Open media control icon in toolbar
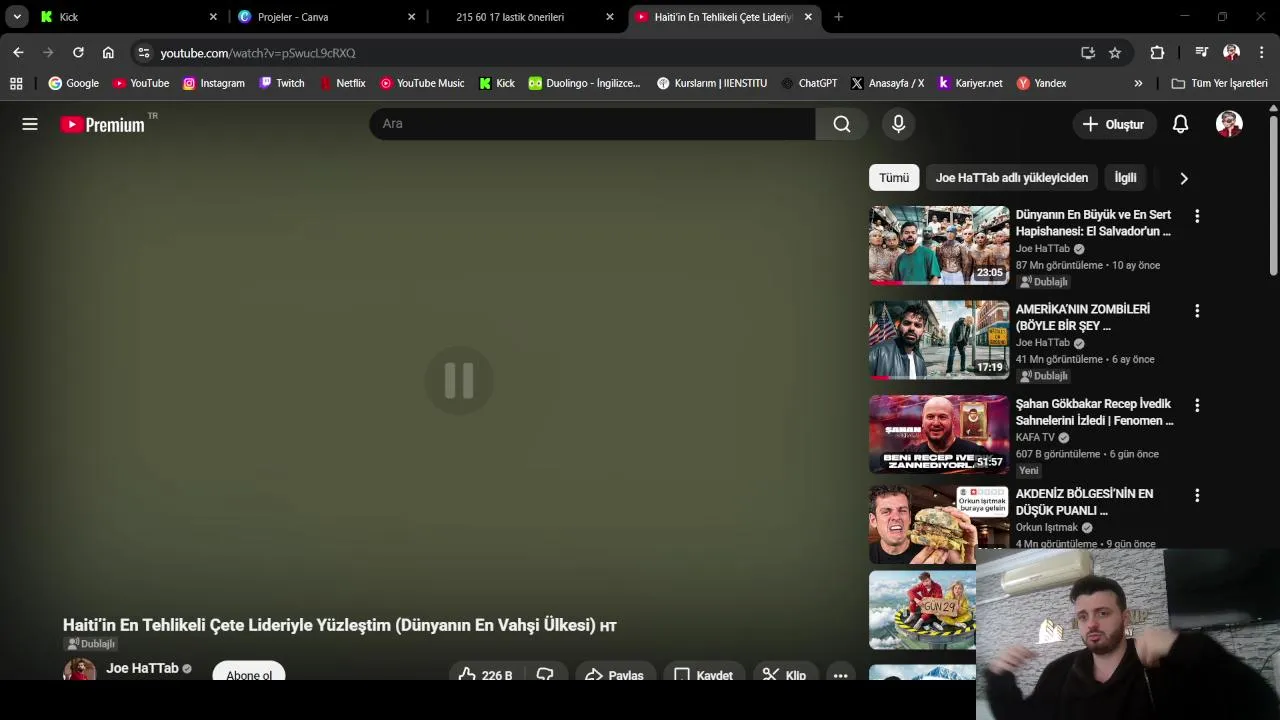Image resolution: width=1280 pixels, height=720 pixels. point(1202,53)
